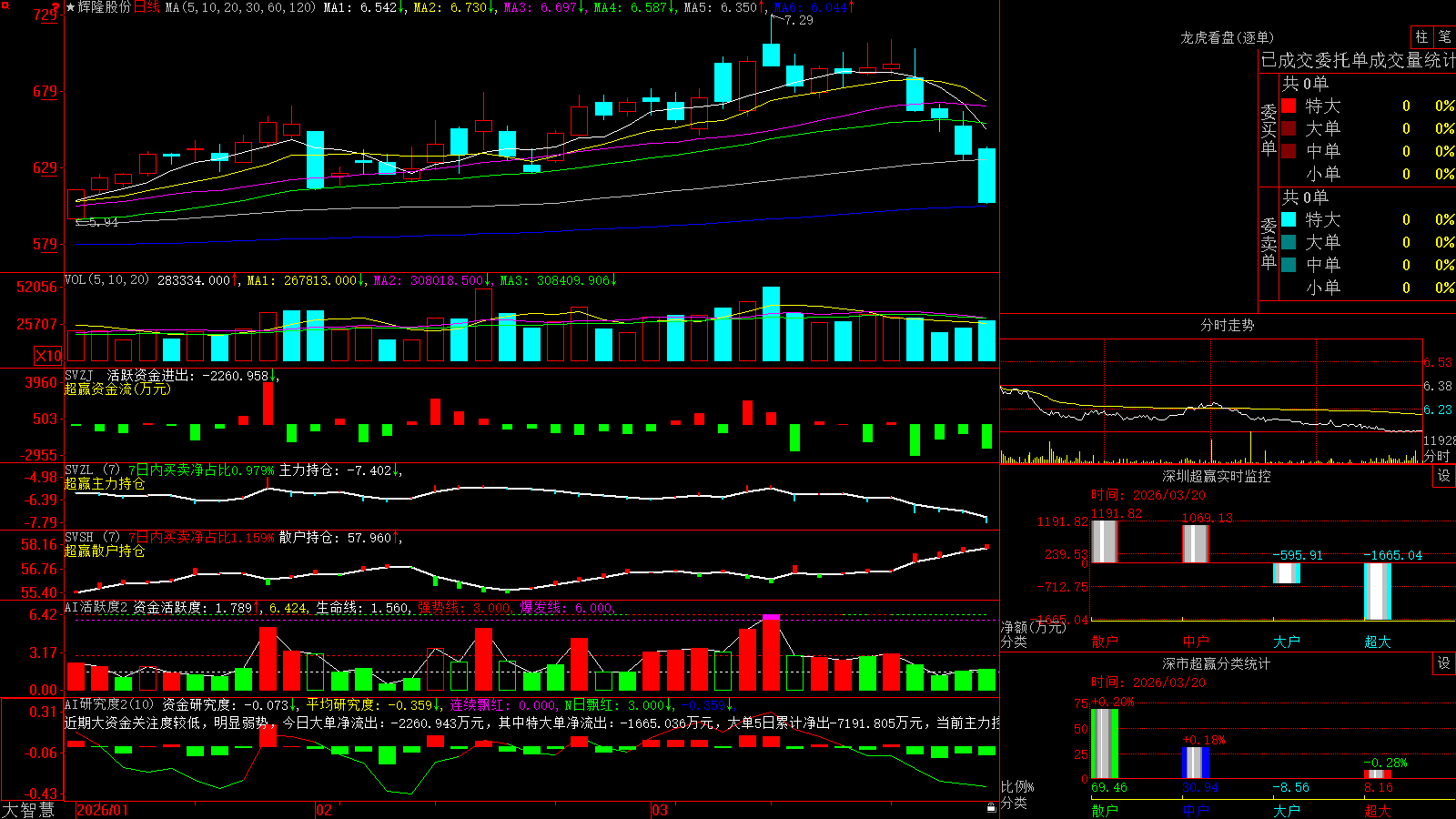Click the cyan 特大 sell-order swatch
This screenshot has width=1456, height=819.
(x=1289, y=219)
